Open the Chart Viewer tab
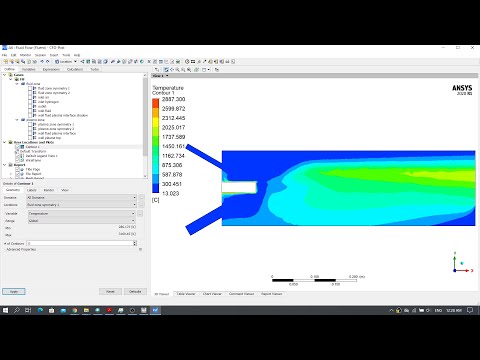The height and width of the screenshot is (360, 480). (212, 294)
